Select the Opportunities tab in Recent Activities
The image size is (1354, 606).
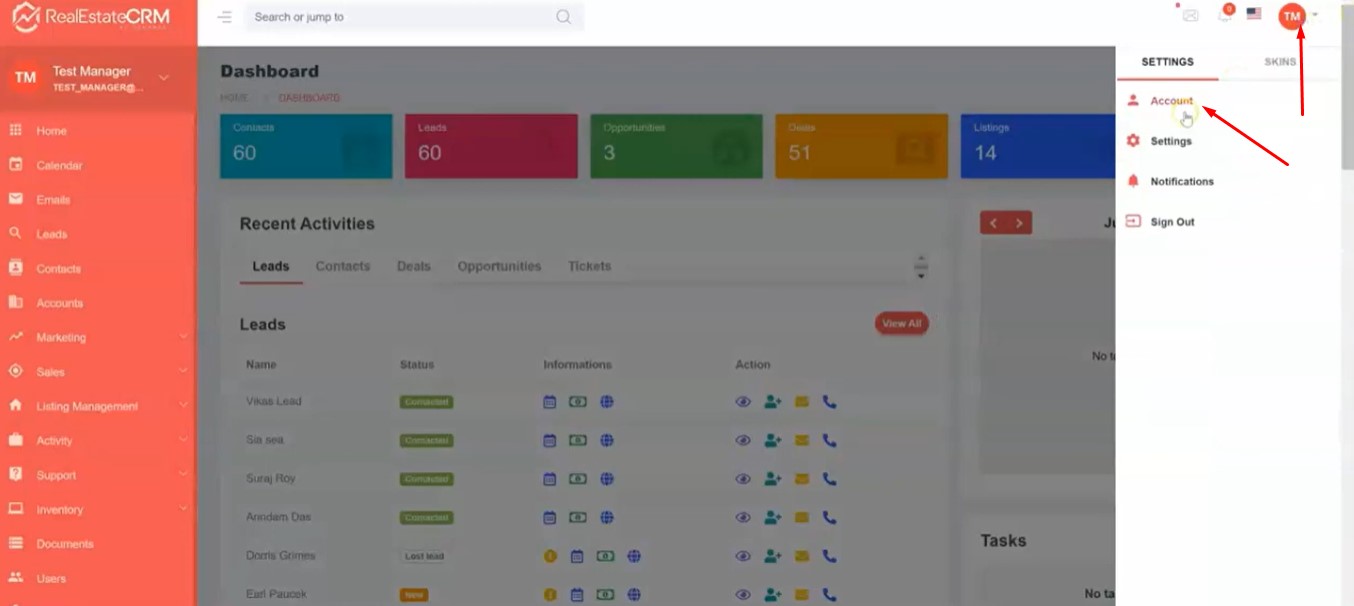499,267
